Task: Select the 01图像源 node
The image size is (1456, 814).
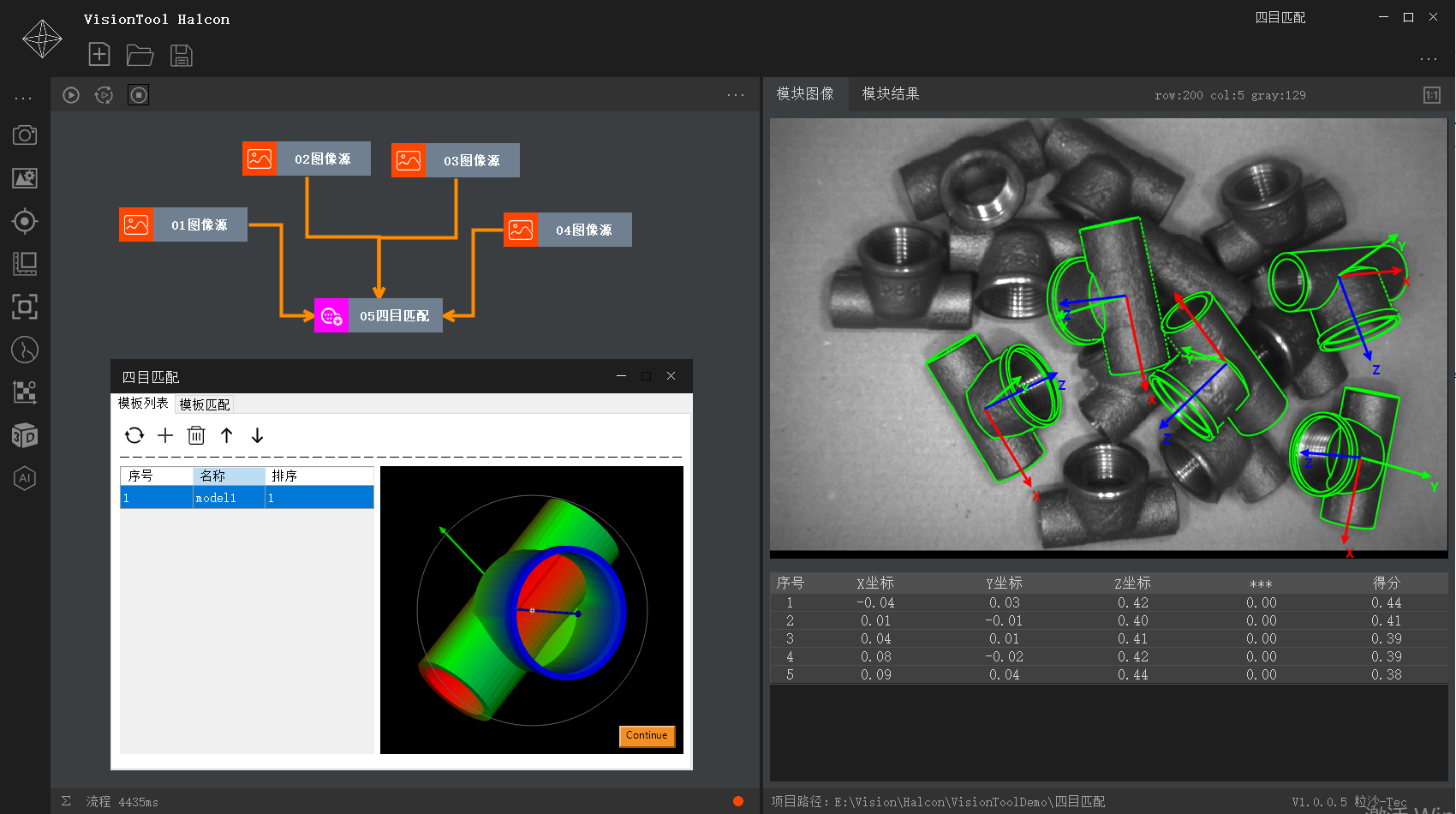Action: (x=183, y=224)
